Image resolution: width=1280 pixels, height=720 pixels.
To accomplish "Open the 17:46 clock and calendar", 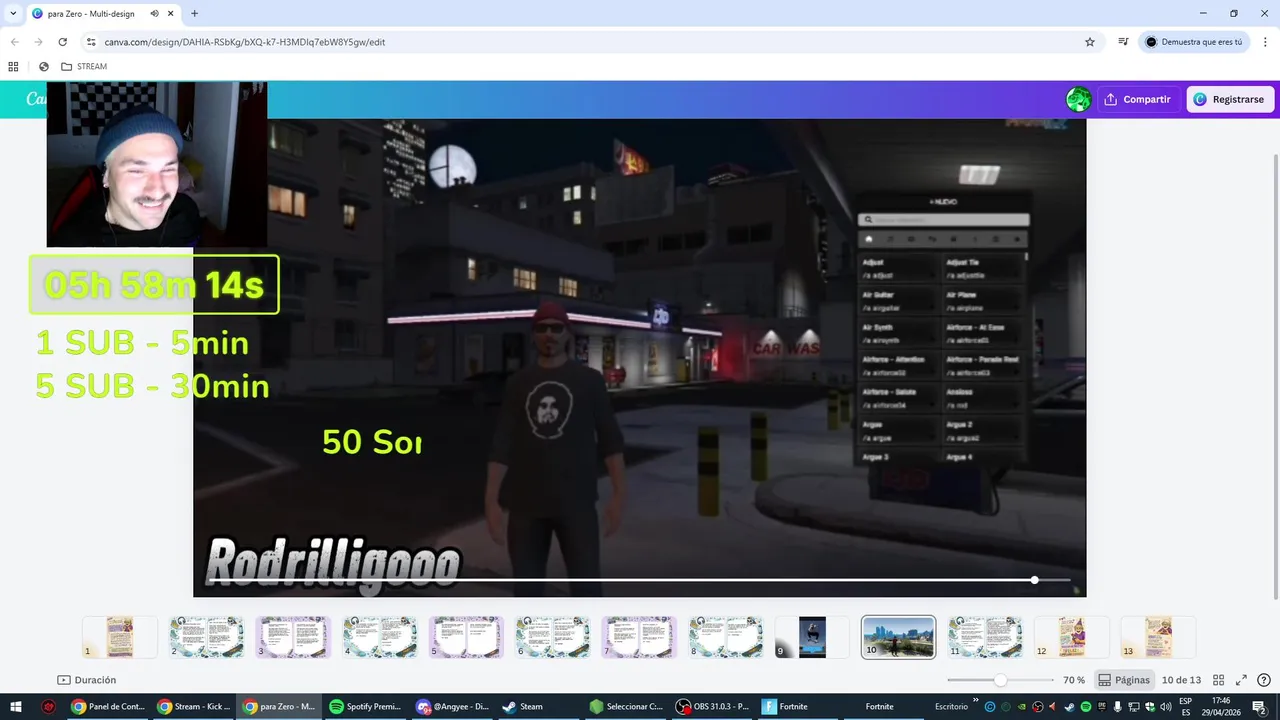I will coord(1221,706).
